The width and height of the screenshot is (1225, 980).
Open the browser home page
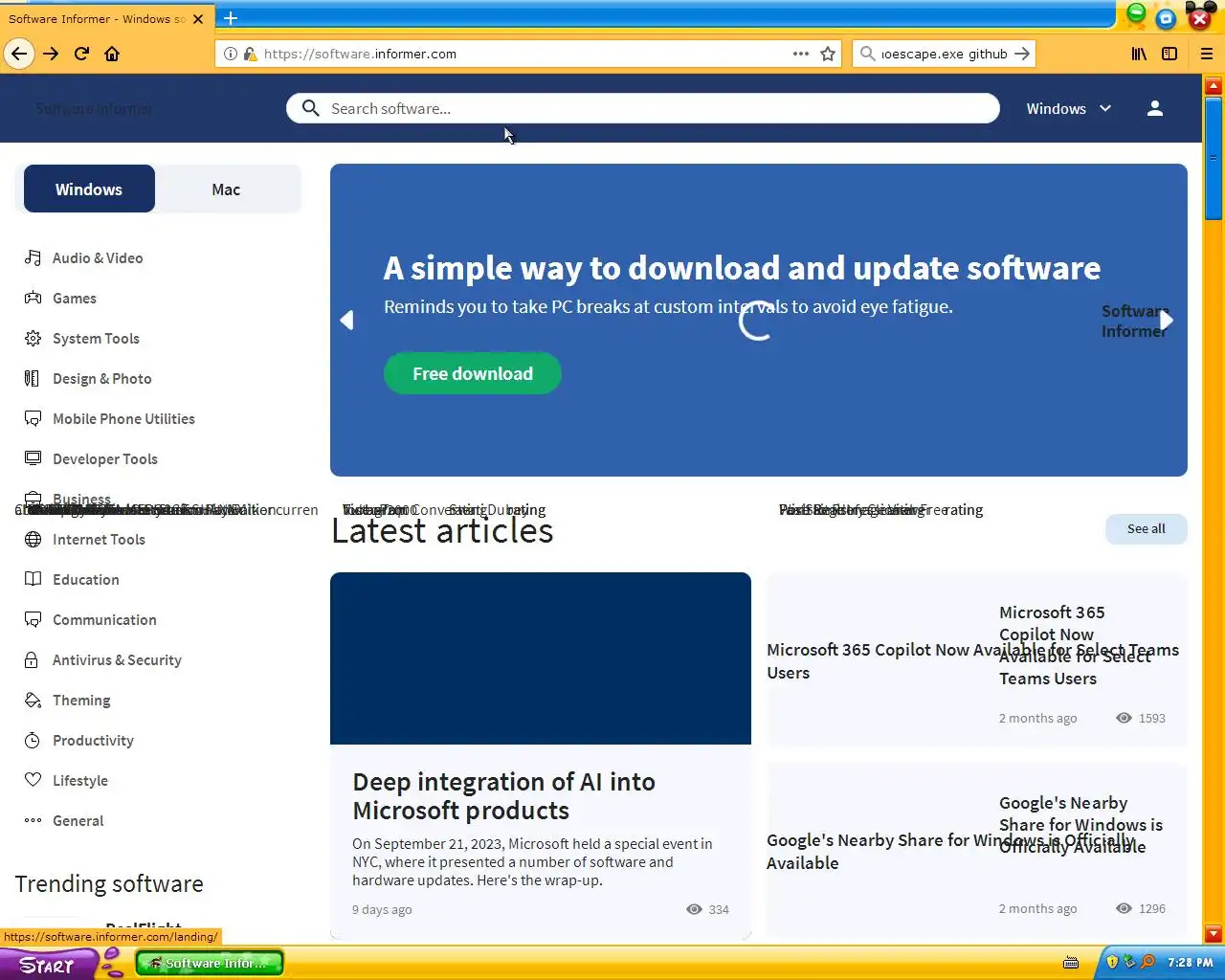pos(112,54)
